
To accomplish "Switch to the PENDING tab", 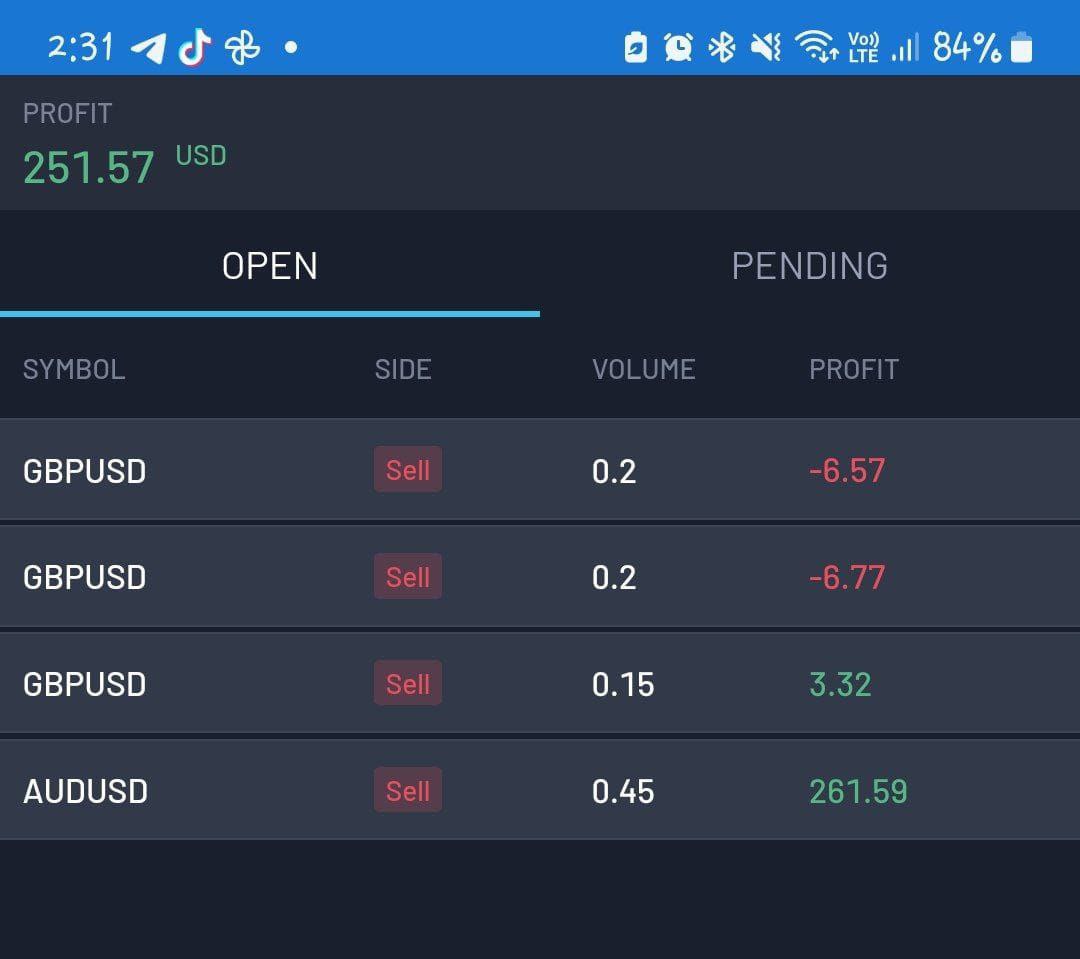I will 809,266.
